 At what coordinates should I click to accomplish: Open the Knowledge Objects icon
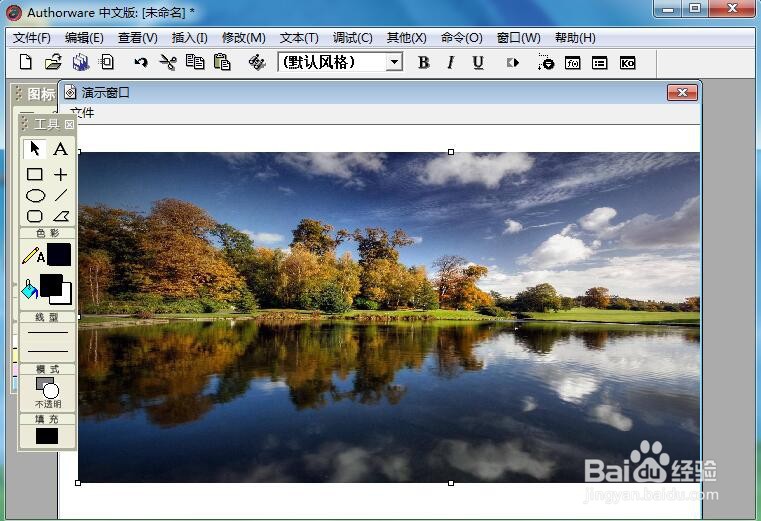coord(628,63)
